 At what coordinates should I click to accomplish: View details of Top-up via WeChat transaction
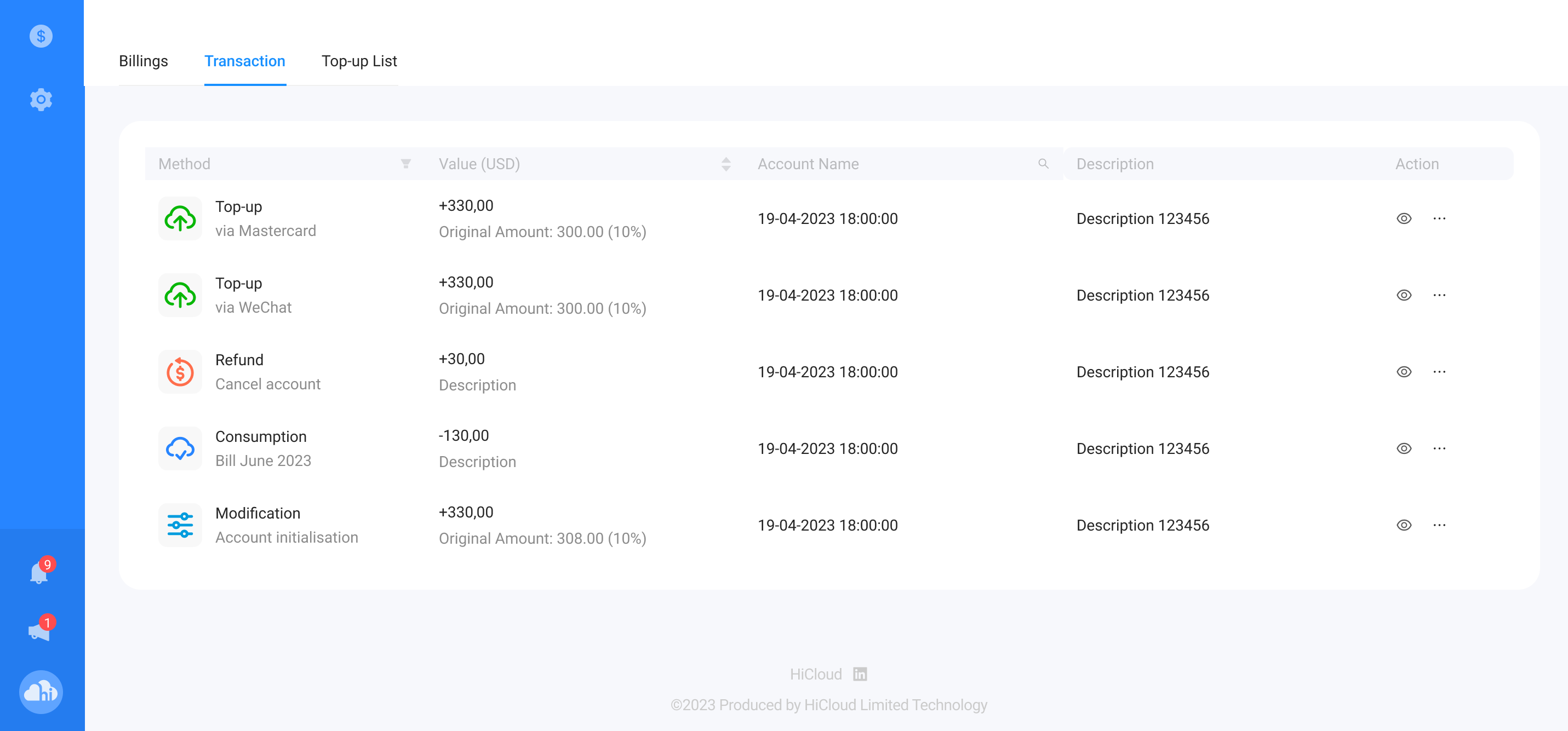point(1404,295)
